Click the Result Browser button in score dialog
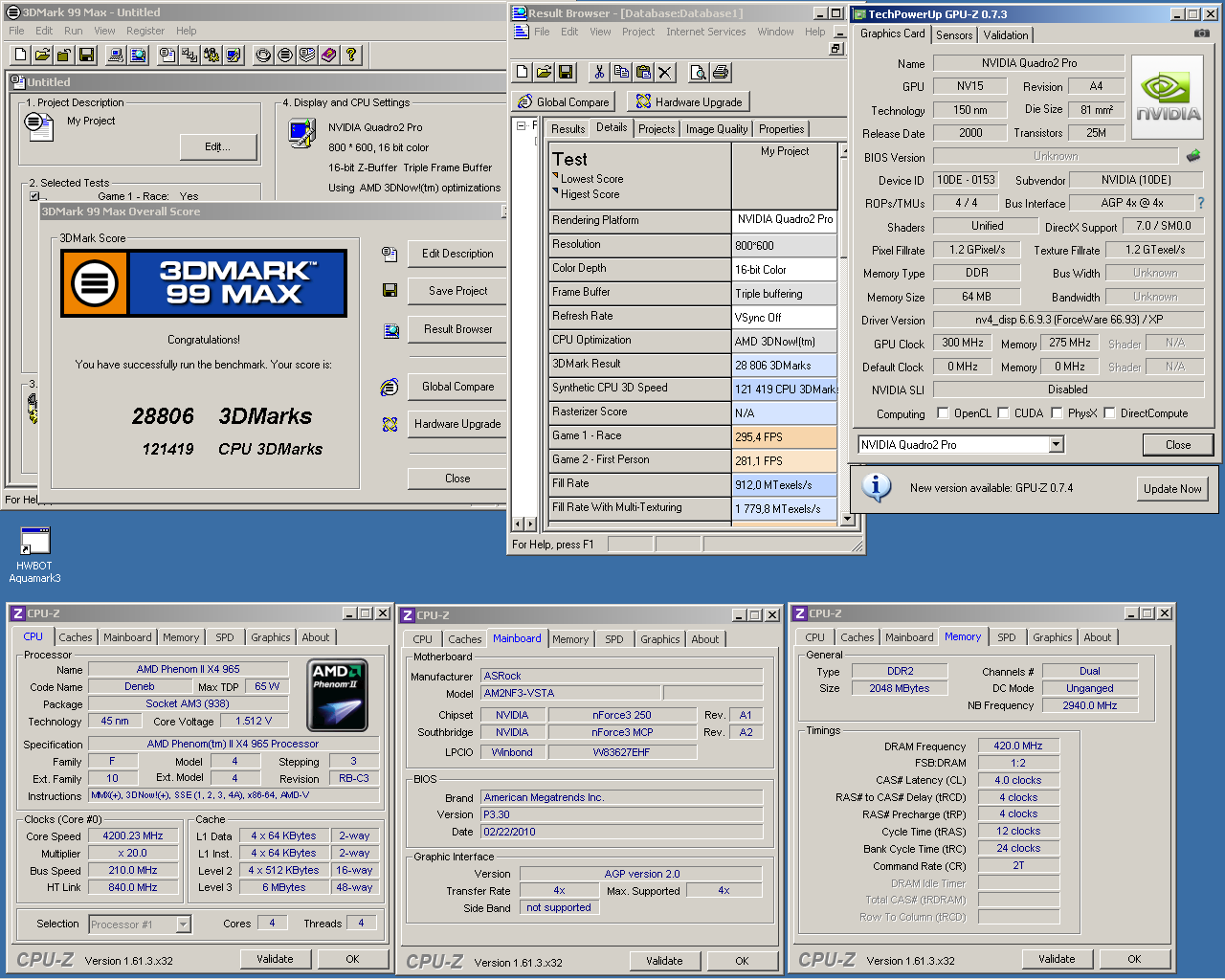Image resolution: width=1225 pixels, height=980 pixels. pyautogui.click(x=457, y=329)
